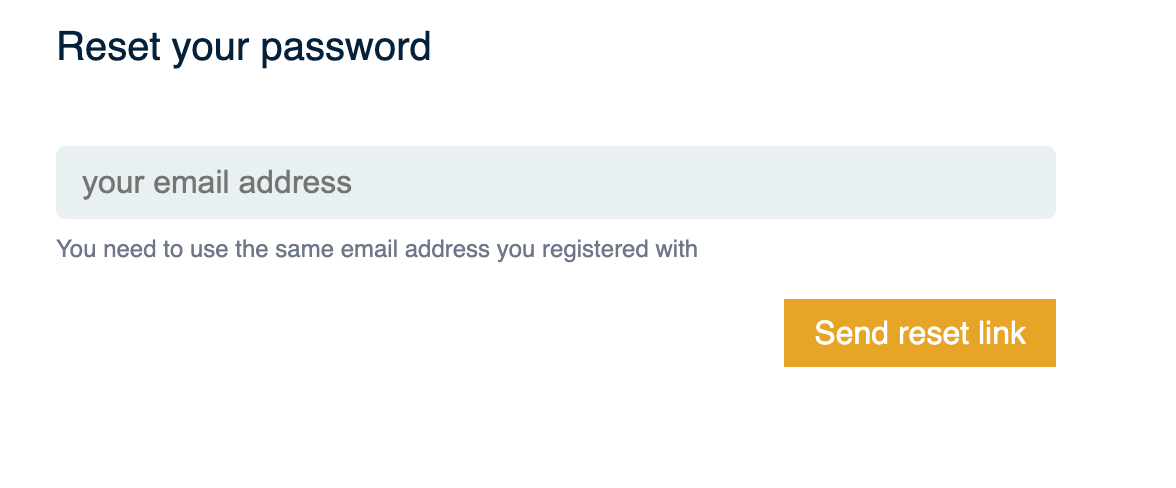Image resolution: width=1176 pixels, height=488 pixels.
Task: Click the word "link" on the reset button
Action: click(1001, 333)
